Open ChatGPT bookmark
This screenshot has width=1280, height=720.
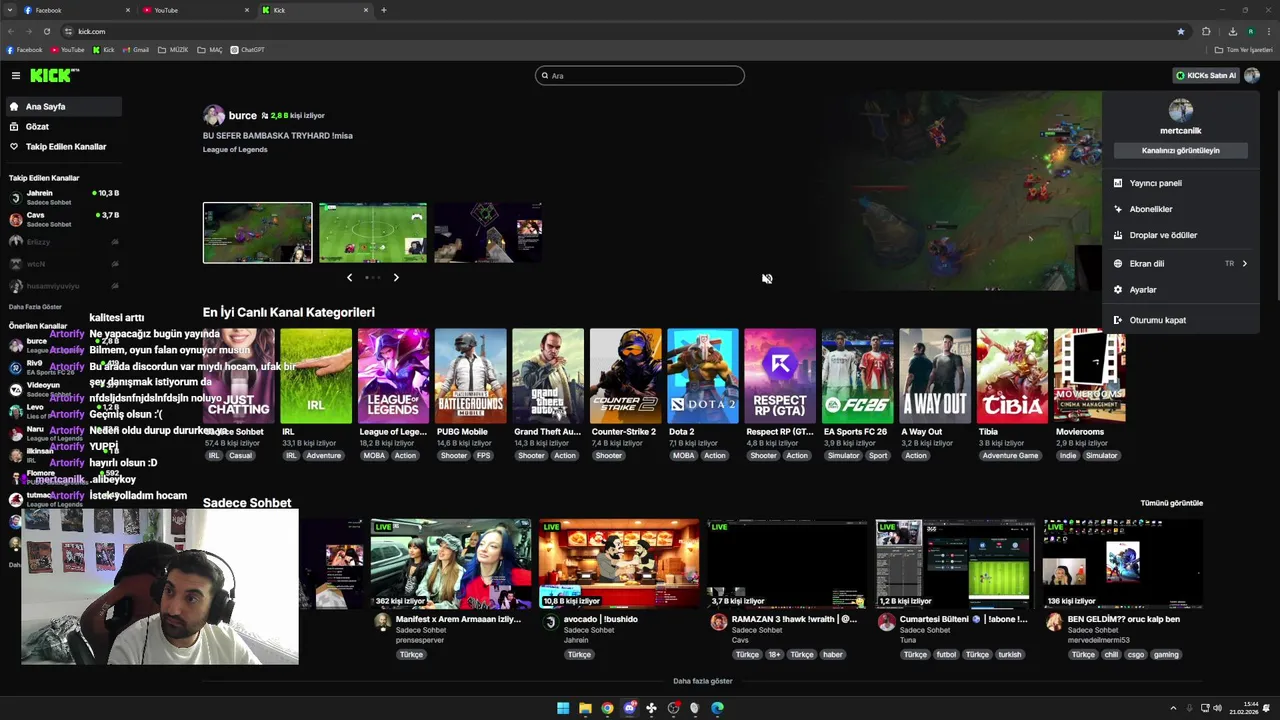point(248,50)
